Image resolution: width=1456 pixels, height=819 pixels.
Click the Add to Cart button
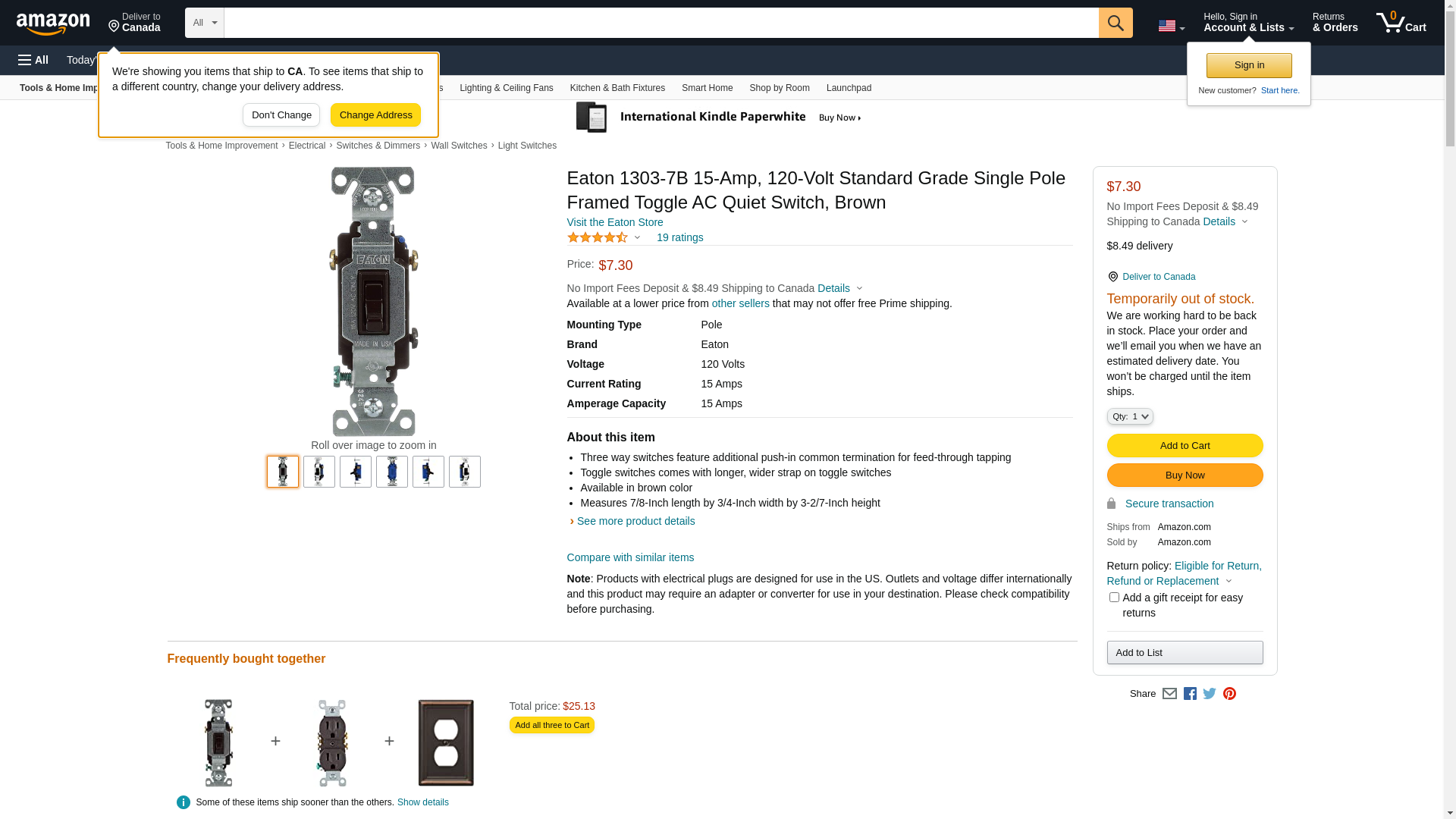coord(1185,446)
